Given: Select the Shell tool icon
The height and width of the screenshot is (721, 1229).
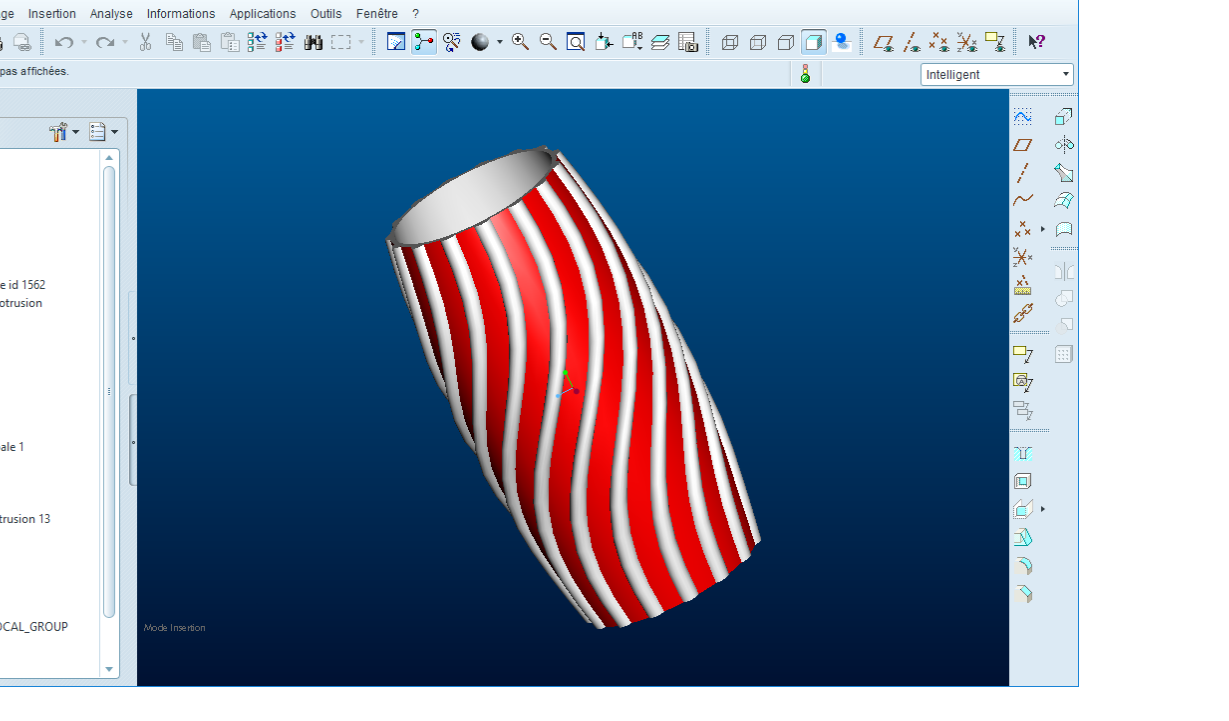Looking at the screenshot, I should pyautogui.click(x=1022, y=481).
